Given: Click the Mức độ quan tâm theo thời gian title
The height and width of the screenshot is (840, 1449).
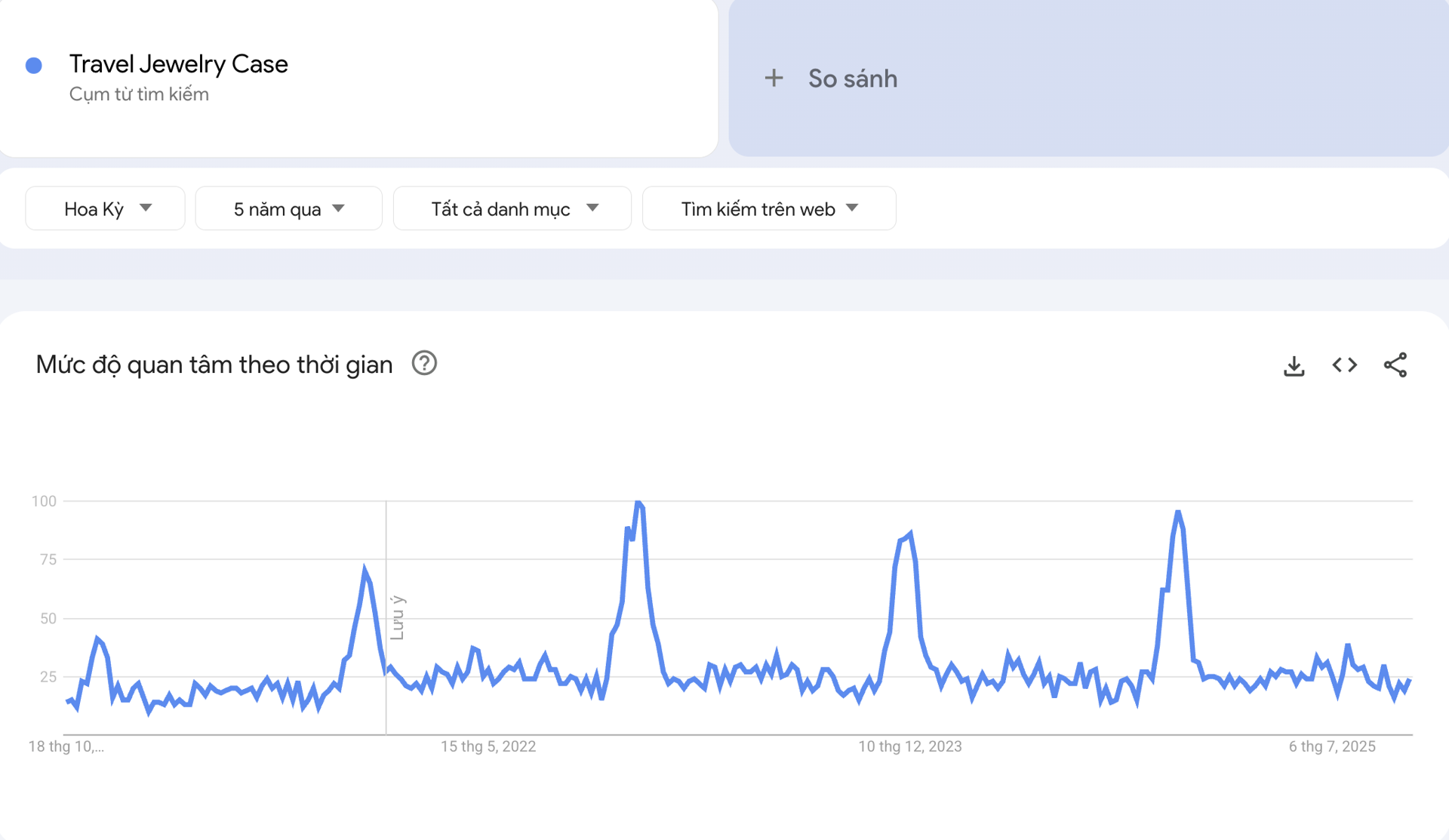Looking at the screenshot, I should tap(214, 364).
